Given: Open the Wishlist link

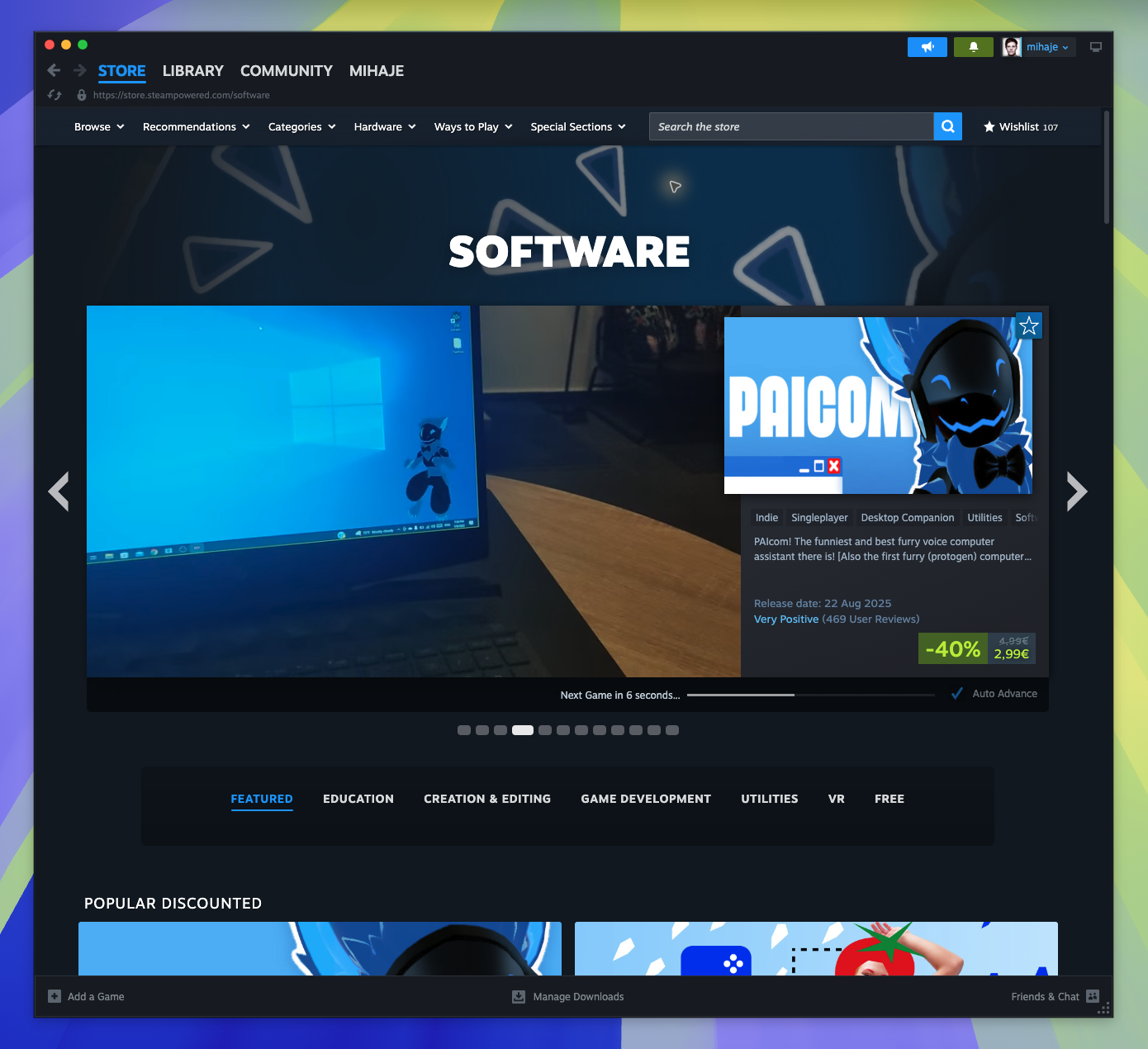Looking at the screenshot, I should 1021,126.
